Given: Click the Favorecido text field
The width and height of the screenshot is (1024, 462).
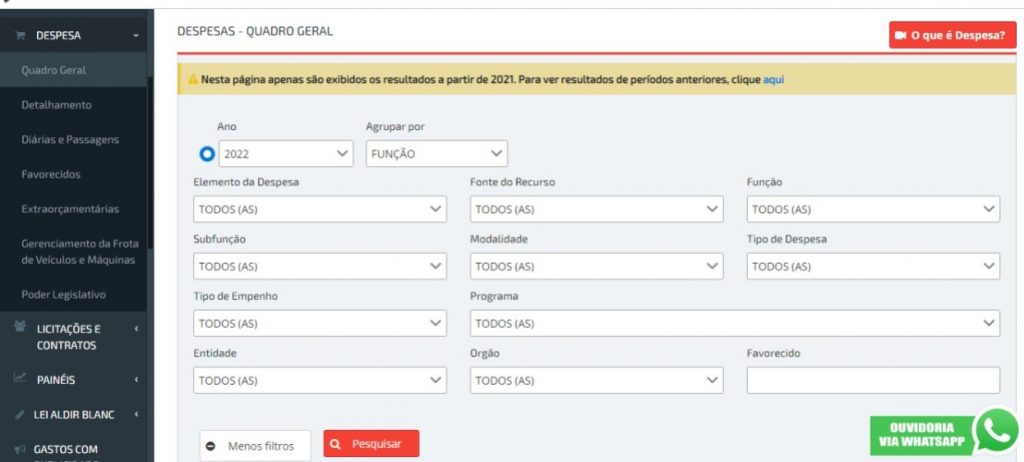Looking at the screenshot, I should click(872, 381).
